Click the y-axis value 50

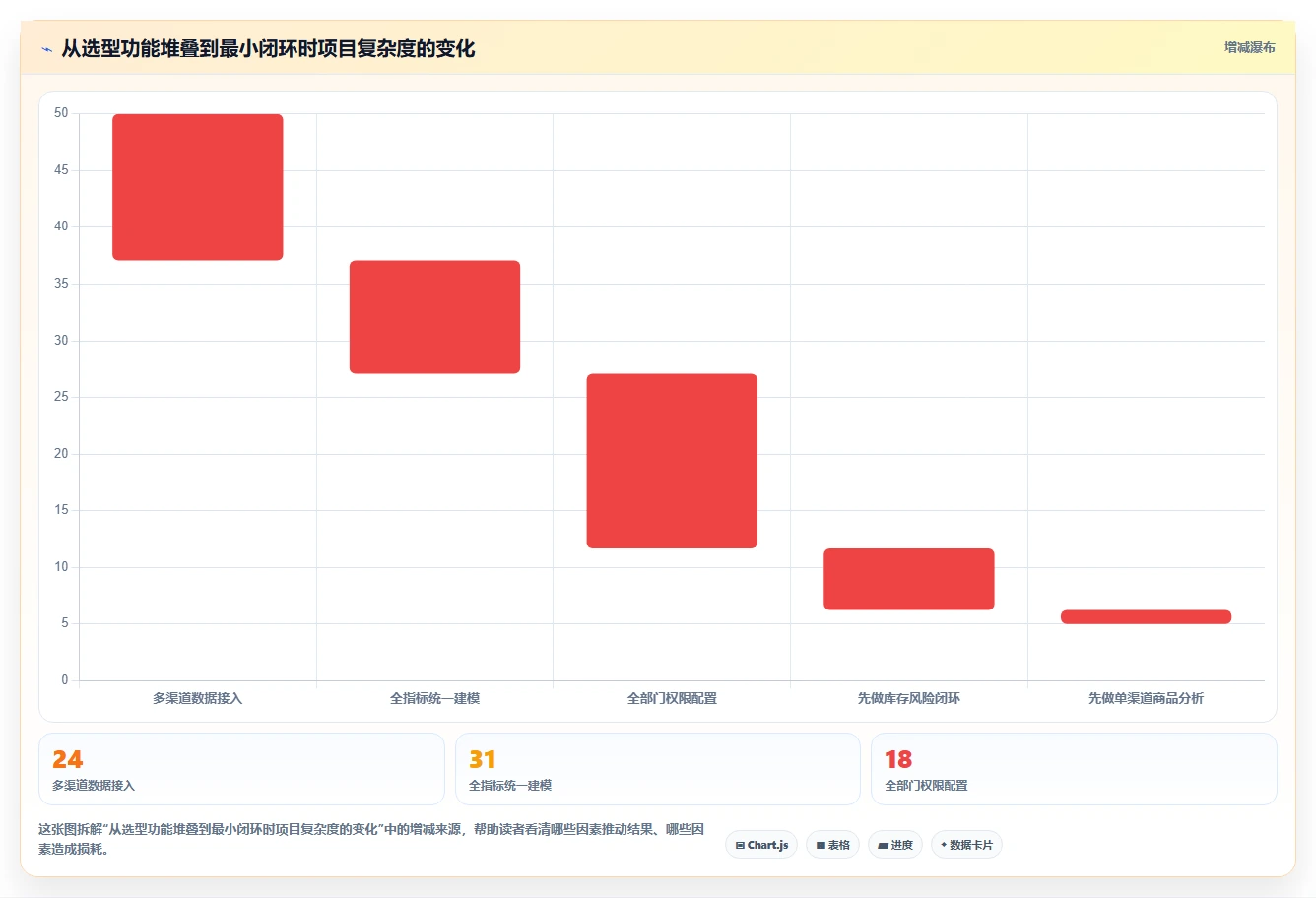[61, 113]
